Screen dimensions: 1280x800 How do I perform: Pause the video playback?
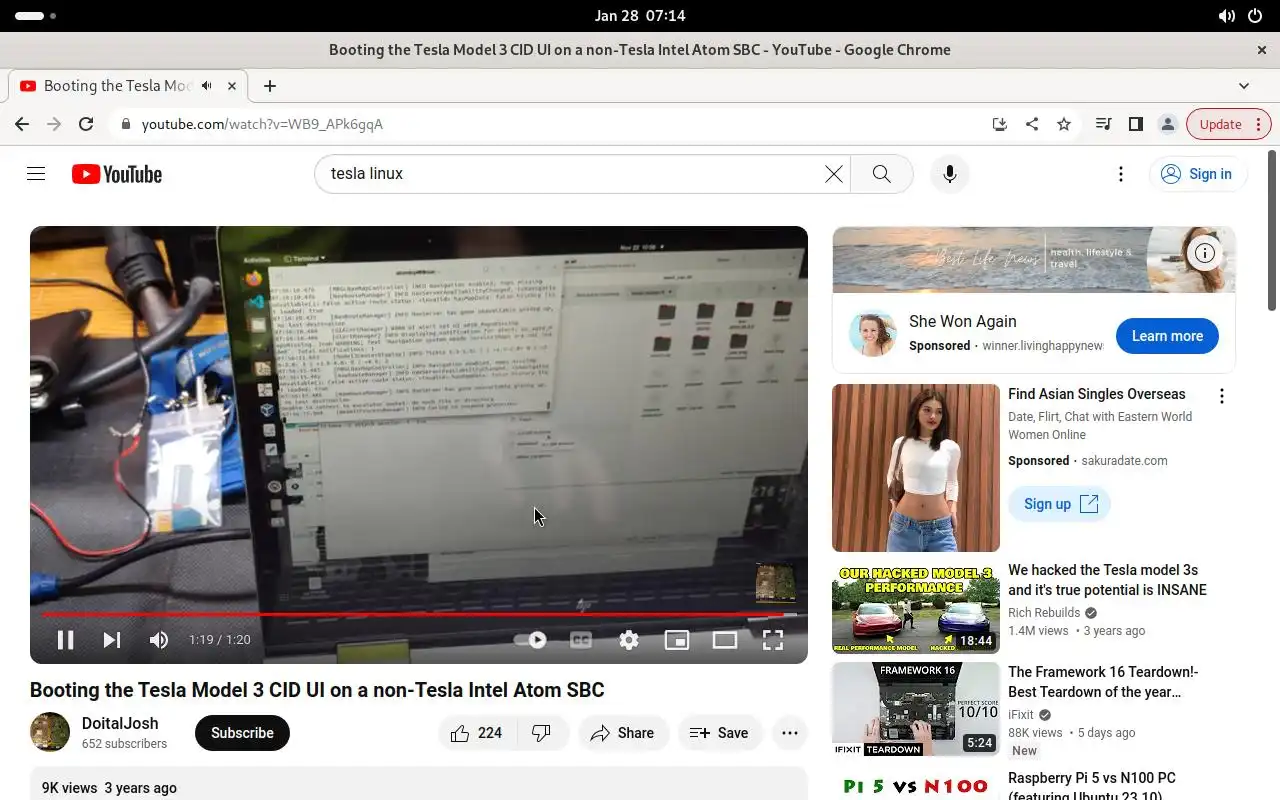(x=65, y=640)
